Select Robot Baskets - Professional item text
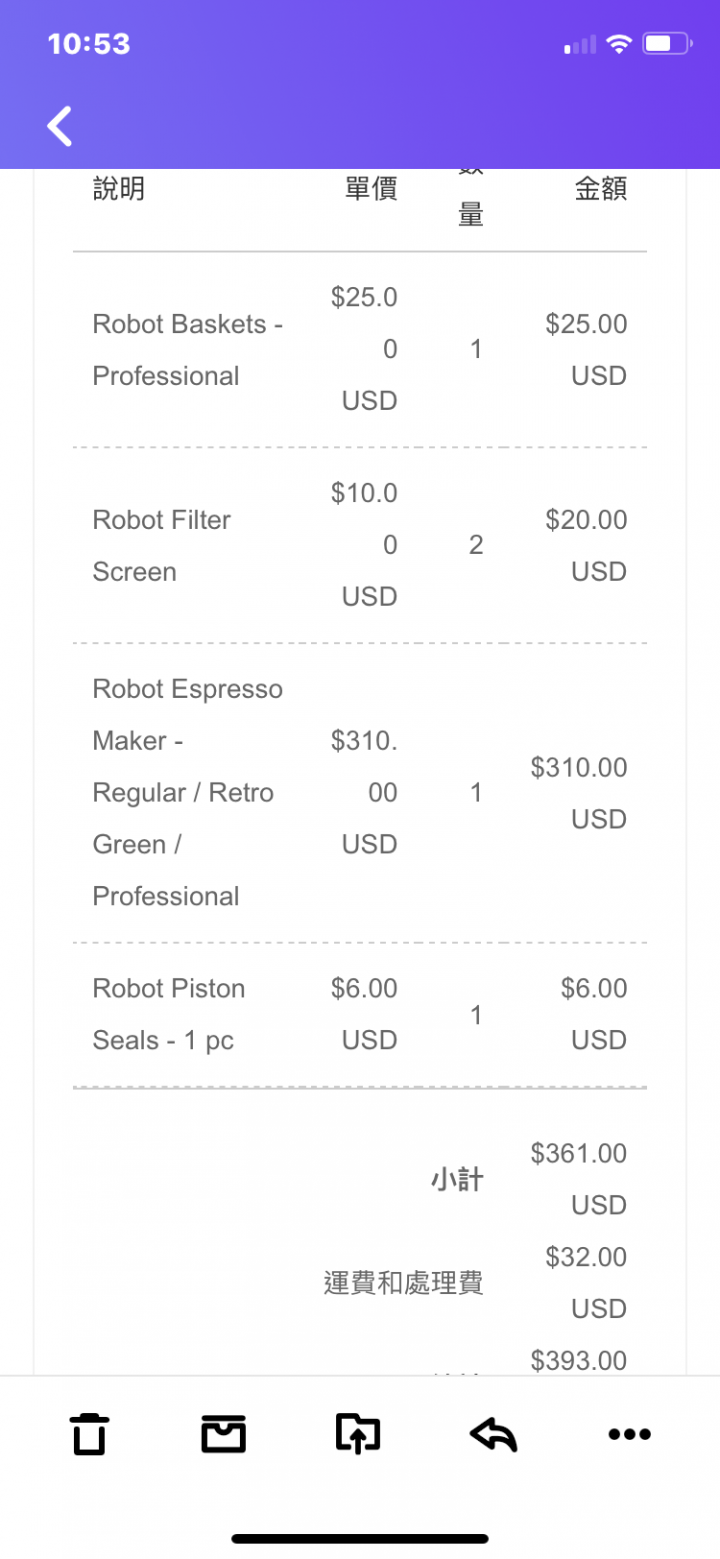The image size is (720, 1559). pos(188,350)
